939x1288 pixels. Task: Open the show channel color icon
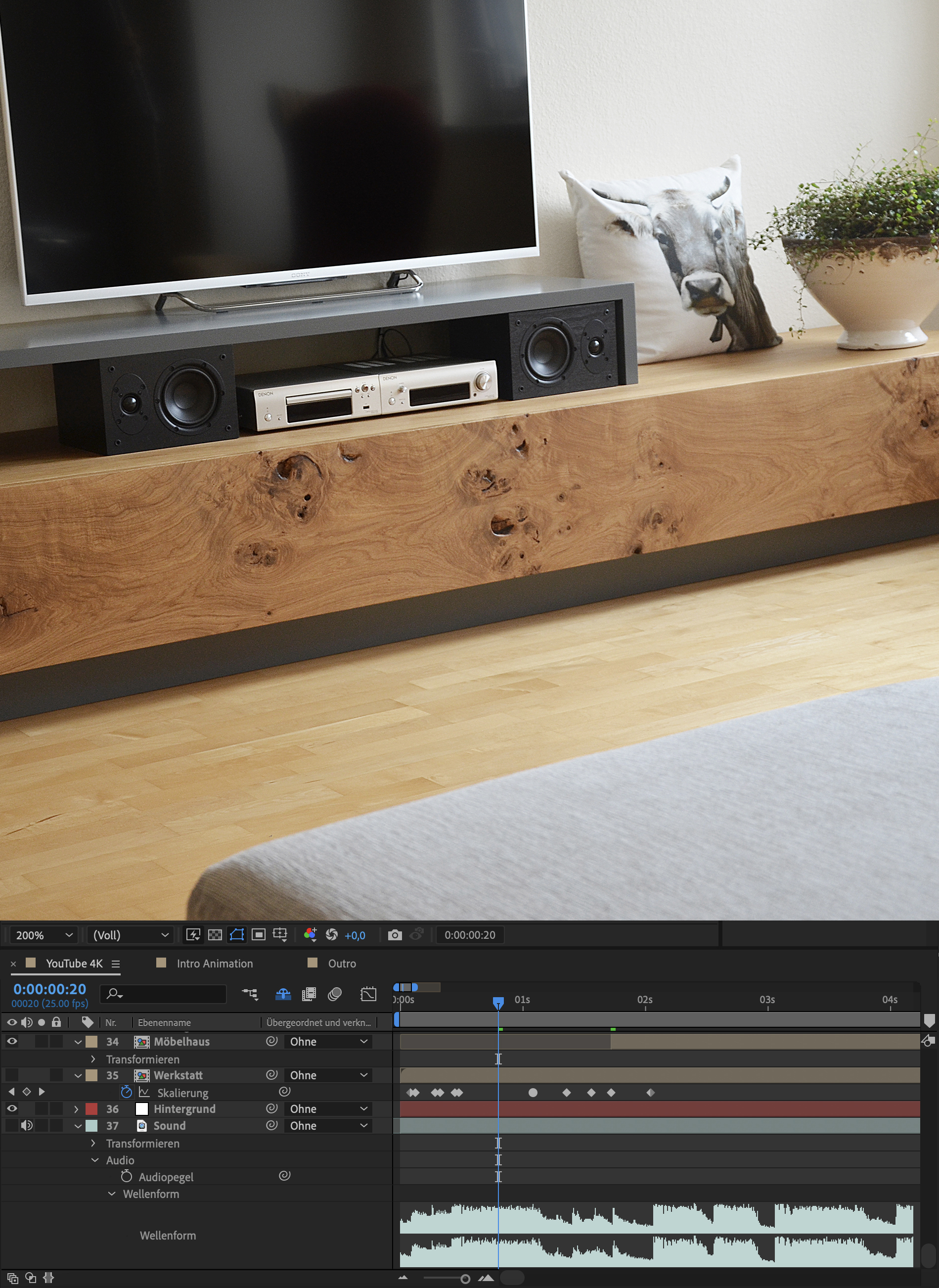point(311,935)
